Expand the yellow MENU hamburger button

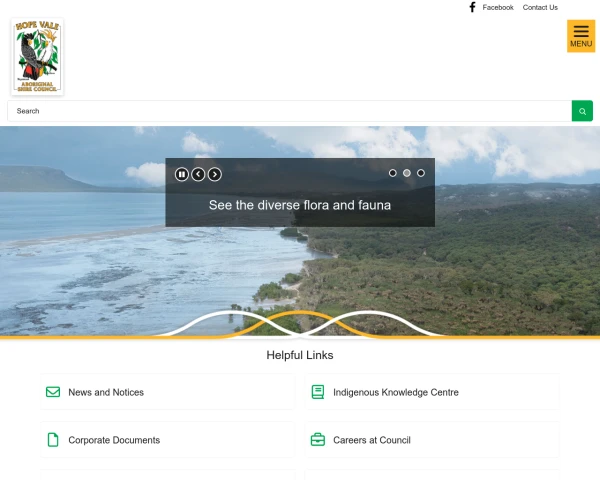click(x=581, y=36)
